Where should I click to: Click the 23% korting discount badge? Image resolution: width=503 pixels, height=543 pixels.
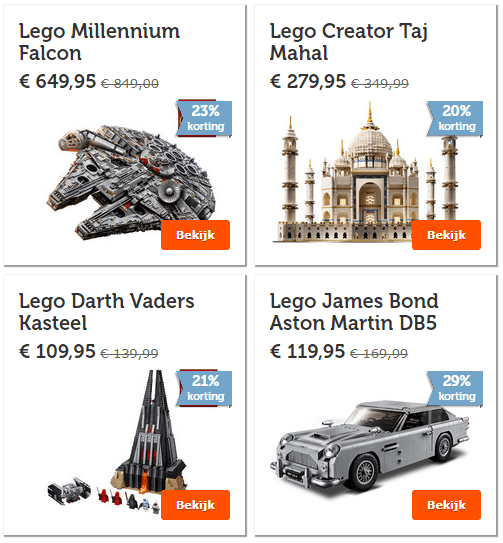204,118
